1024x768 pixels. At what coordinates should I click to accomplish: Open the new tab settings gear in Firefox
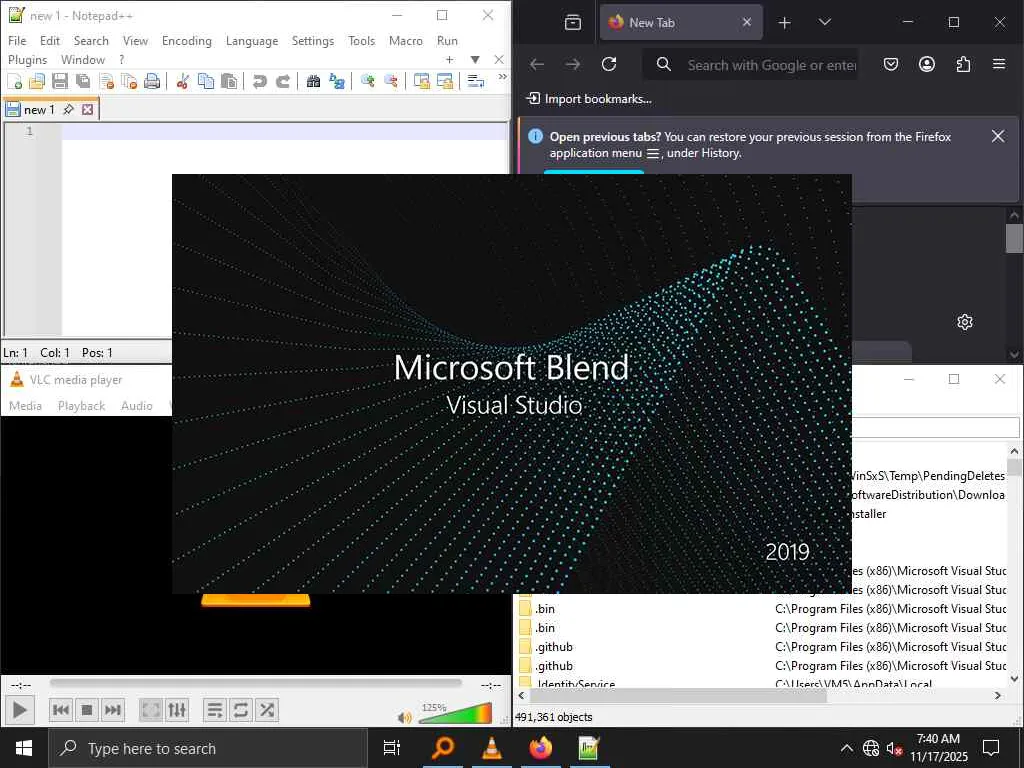tap(965, 322)
